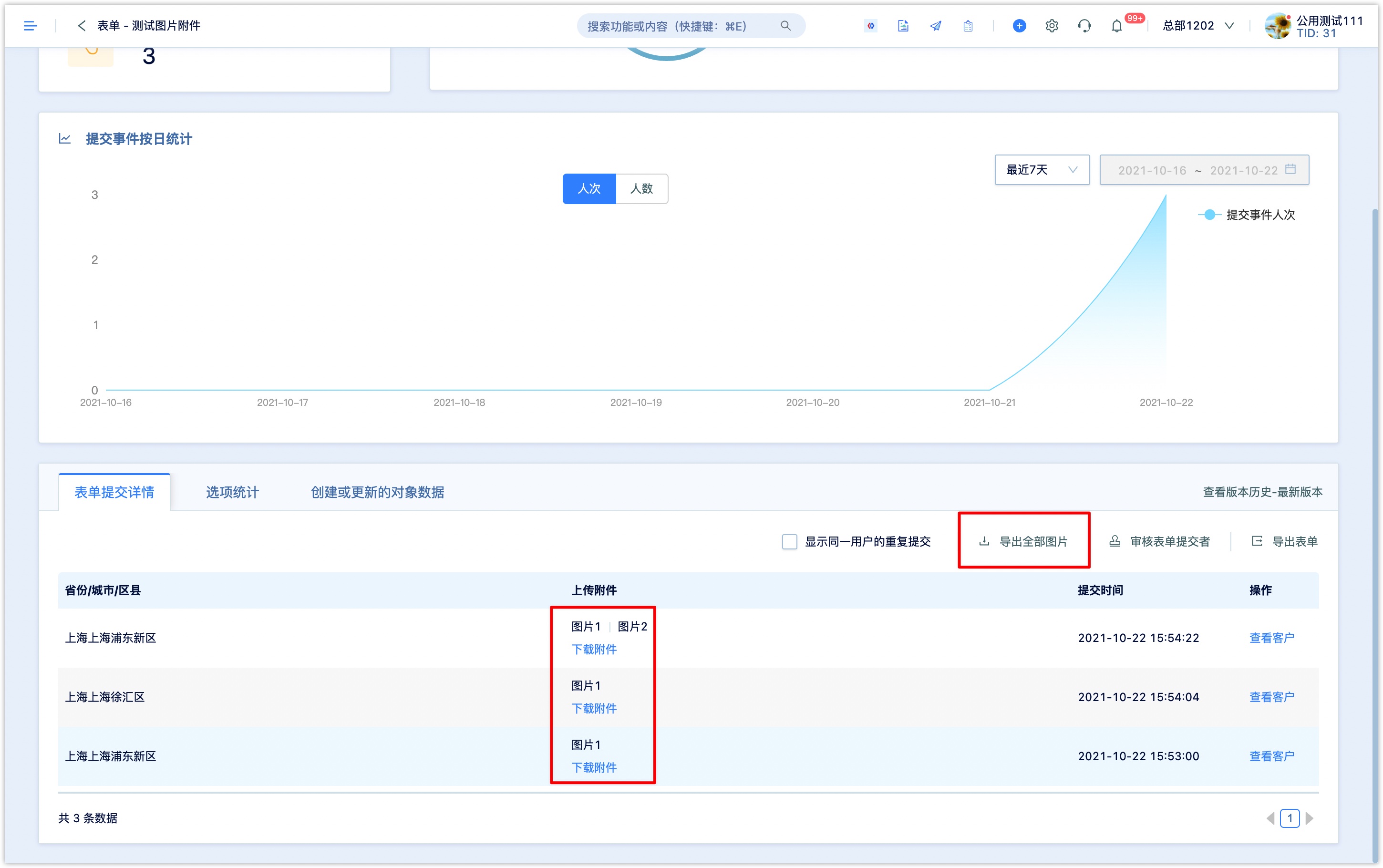This screenshot has height=868, width=1383.
Task: Open 图片2 in first row
Action: pos(632,626)
